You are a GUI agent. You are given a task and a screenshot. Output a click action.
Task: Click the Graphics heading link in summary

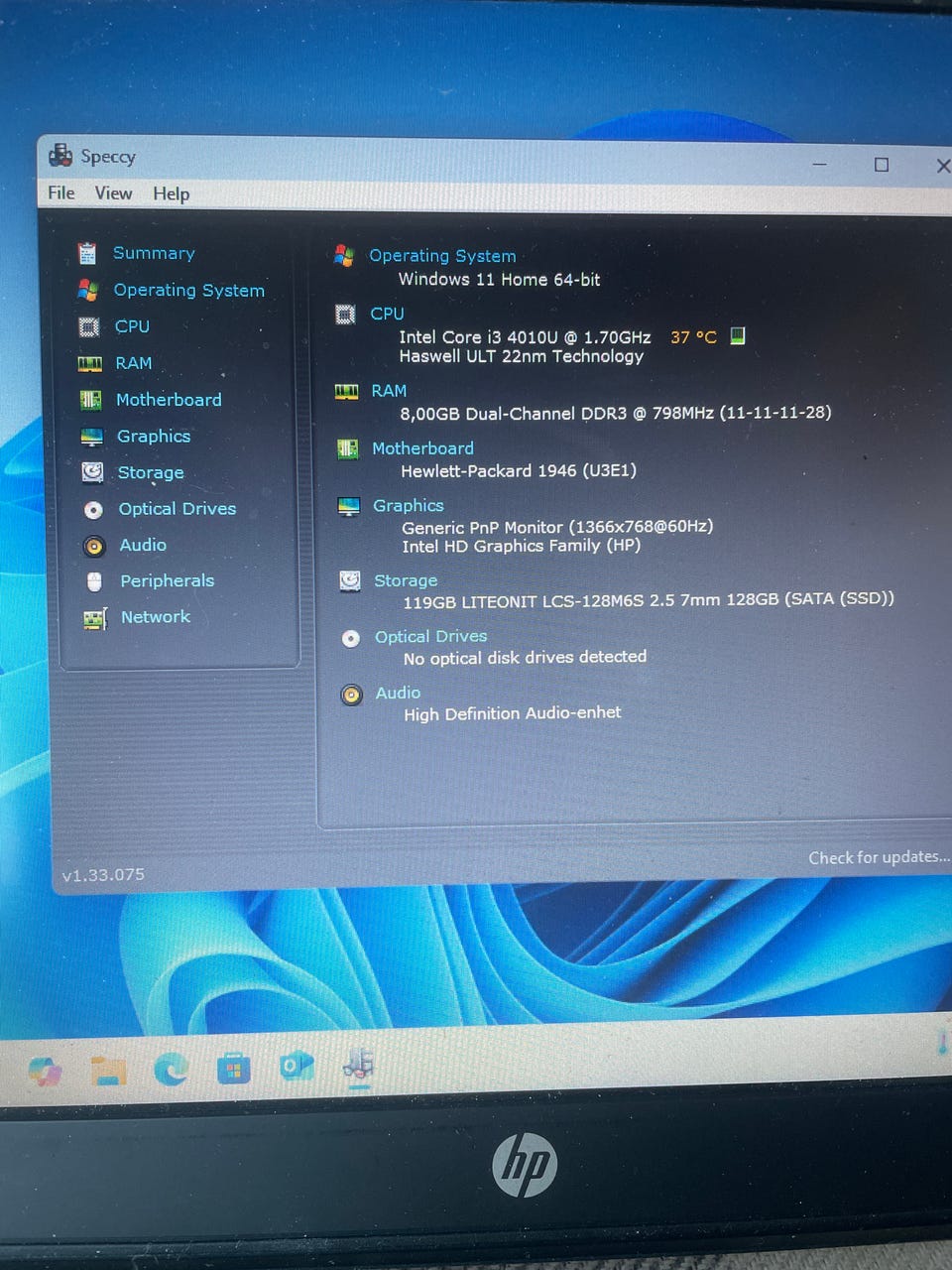(x=409, y=506)
